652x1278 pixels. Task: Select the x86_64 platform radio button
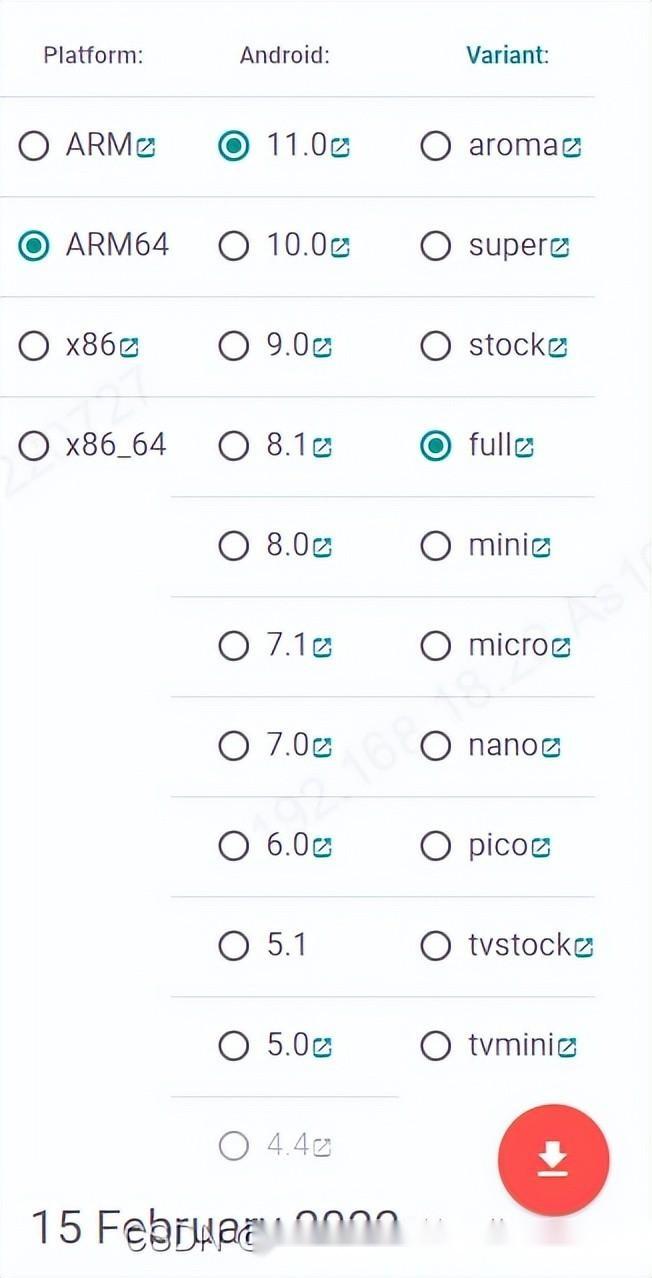34,445
